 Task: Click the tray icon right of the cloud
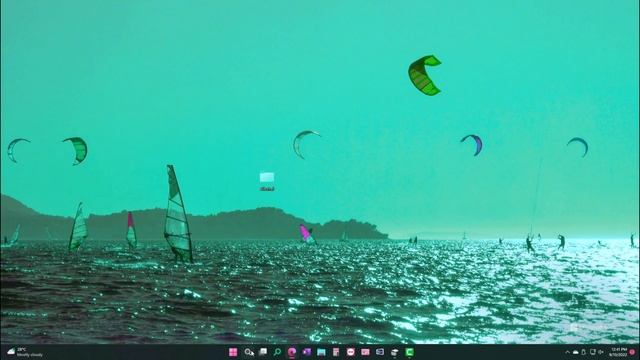tap(584, 352)
